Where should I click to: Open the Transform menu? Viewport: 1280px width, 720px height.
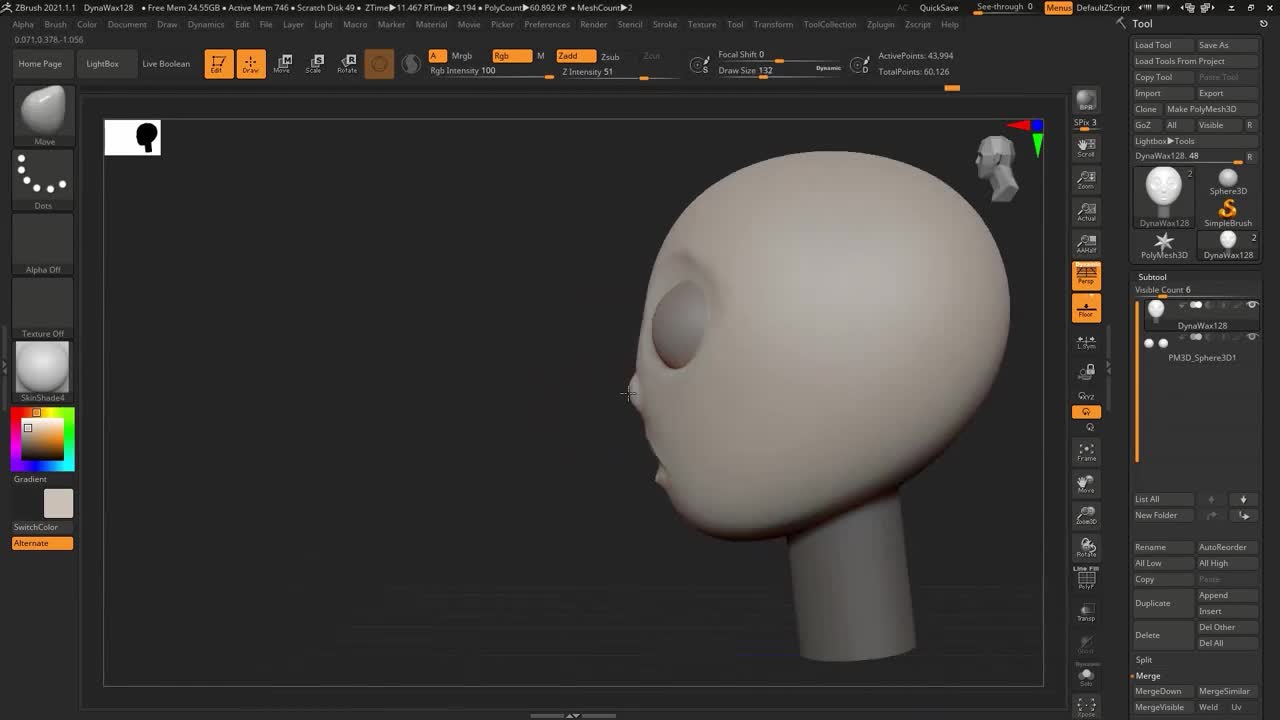[x=773, y=24]
